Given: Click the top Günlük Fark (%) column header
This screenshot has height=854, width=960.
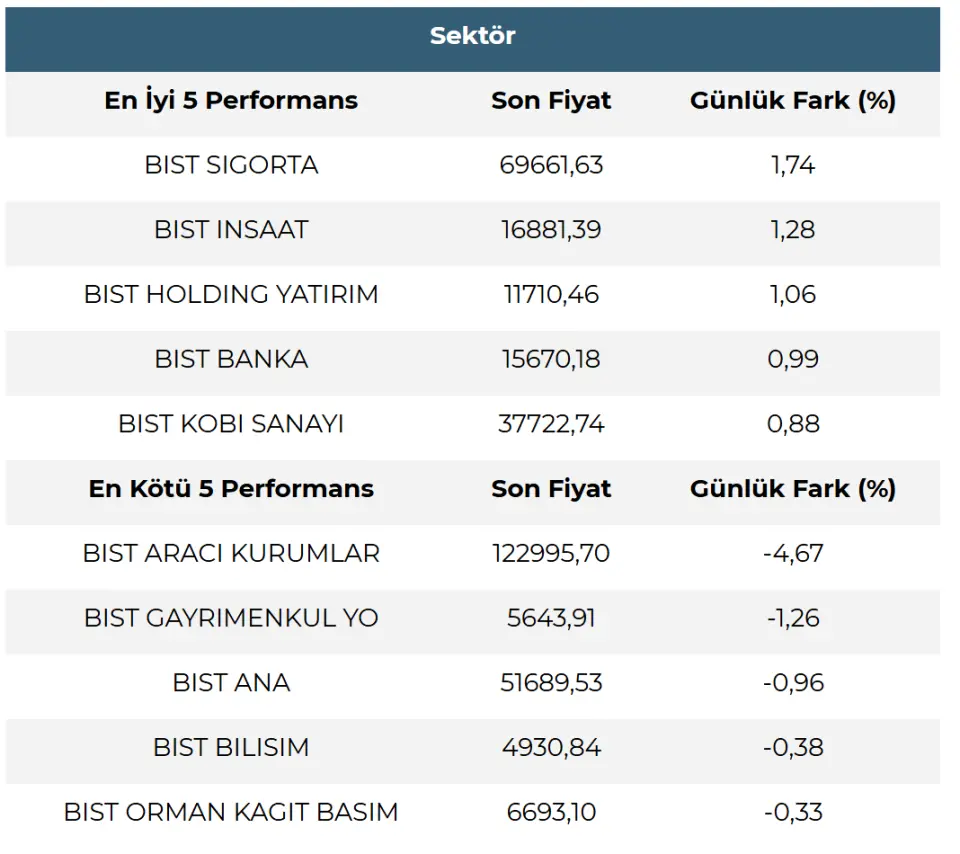Looking at the screenshot, I should (793, 101).
